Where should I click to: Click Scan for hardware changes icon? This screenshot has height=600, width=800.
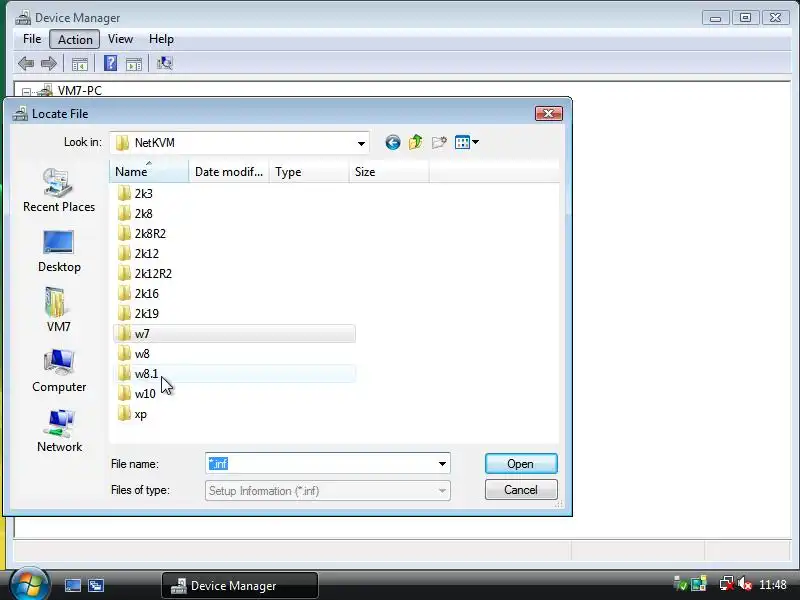(164, 63)
